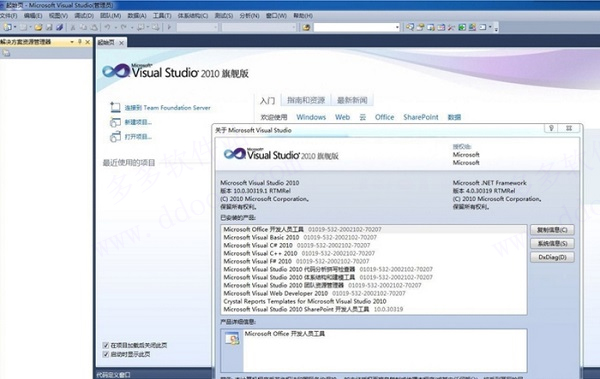Open the 体系结构(C) menu
This screenshot has height=379, width=600.
click(193, 16)
